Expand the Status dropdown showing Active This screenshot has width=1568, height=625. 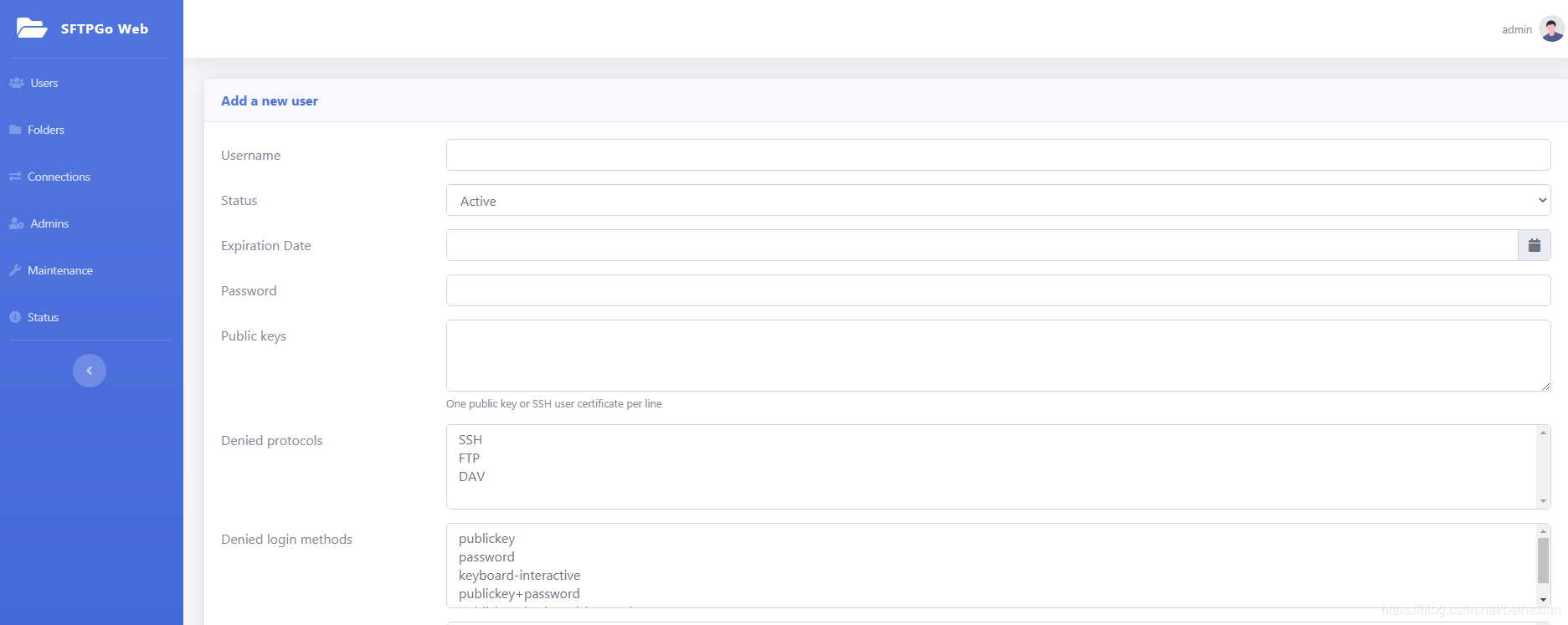tap(998, 200)
